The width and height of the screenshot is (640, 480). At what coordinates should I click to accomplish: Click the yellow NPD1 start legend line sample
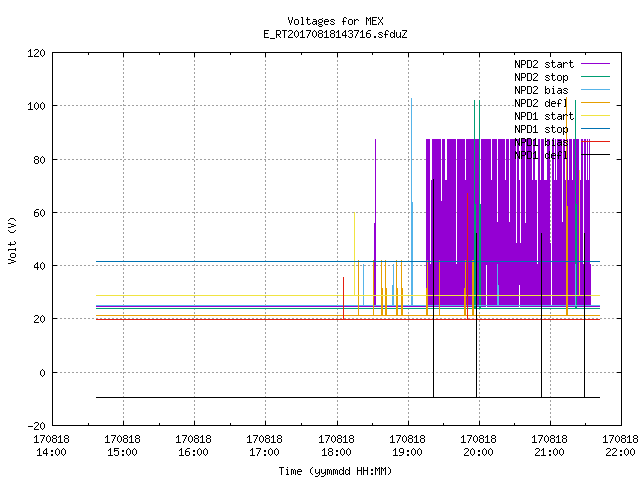[595, 116]
